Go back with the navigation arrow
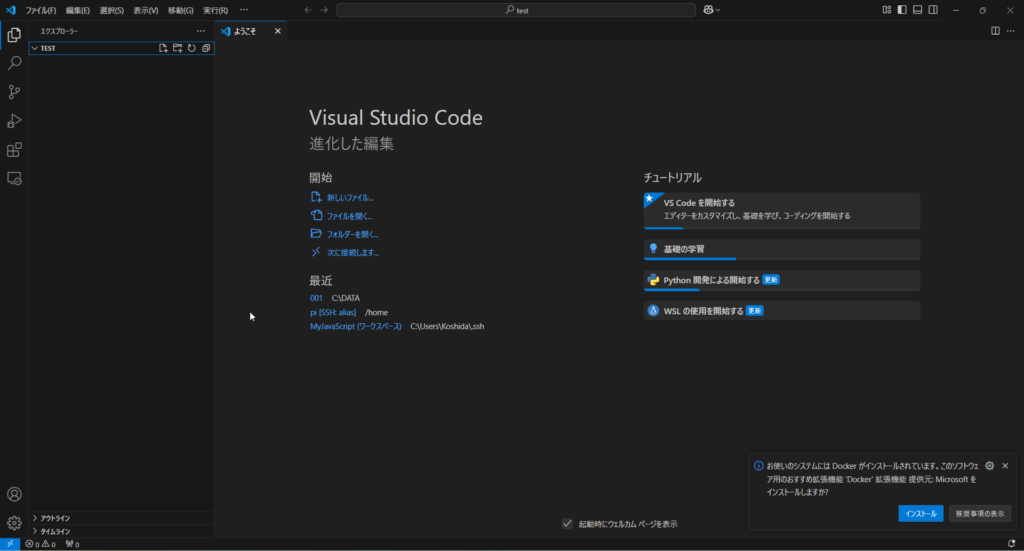1024x551 pixels. point(308,10)
